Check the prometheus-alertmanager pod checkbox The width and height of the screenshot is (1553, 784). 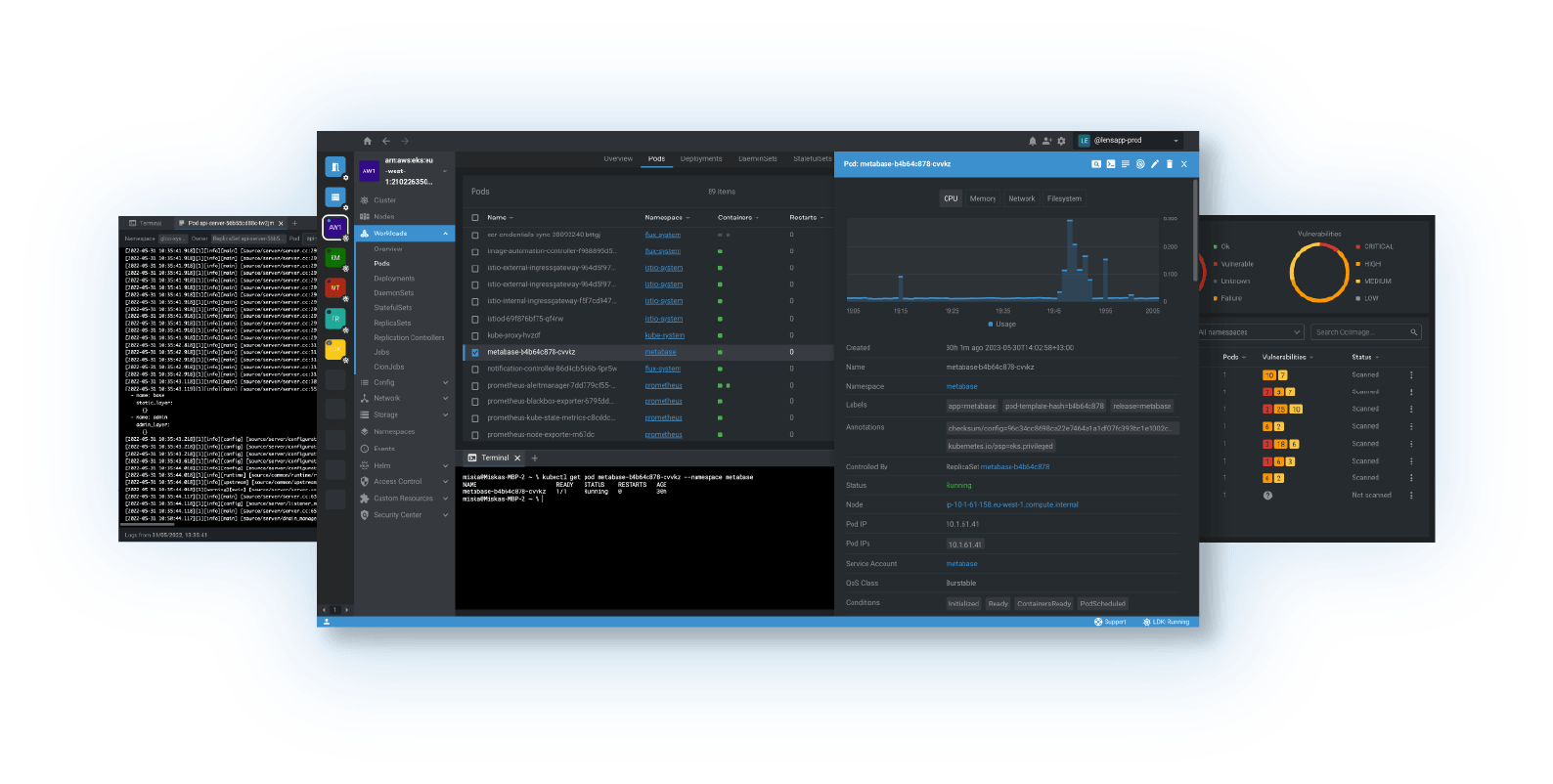tap(475, 385)
